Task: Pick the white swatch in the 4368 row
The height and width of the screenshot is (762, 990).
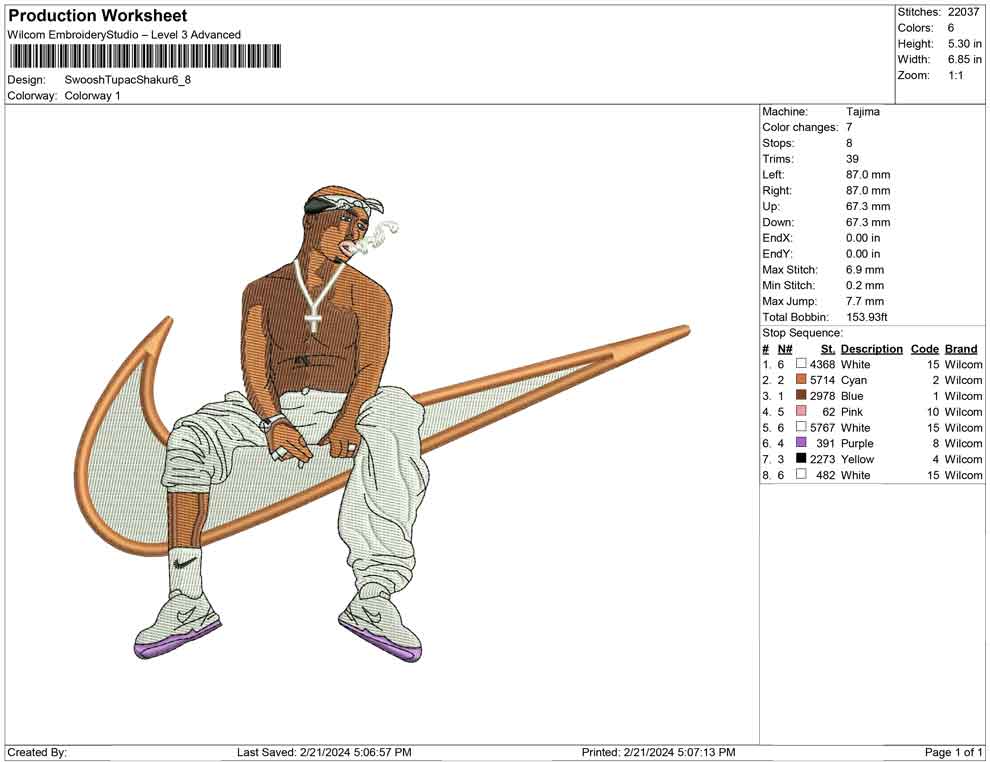Action: pos(801,364)
